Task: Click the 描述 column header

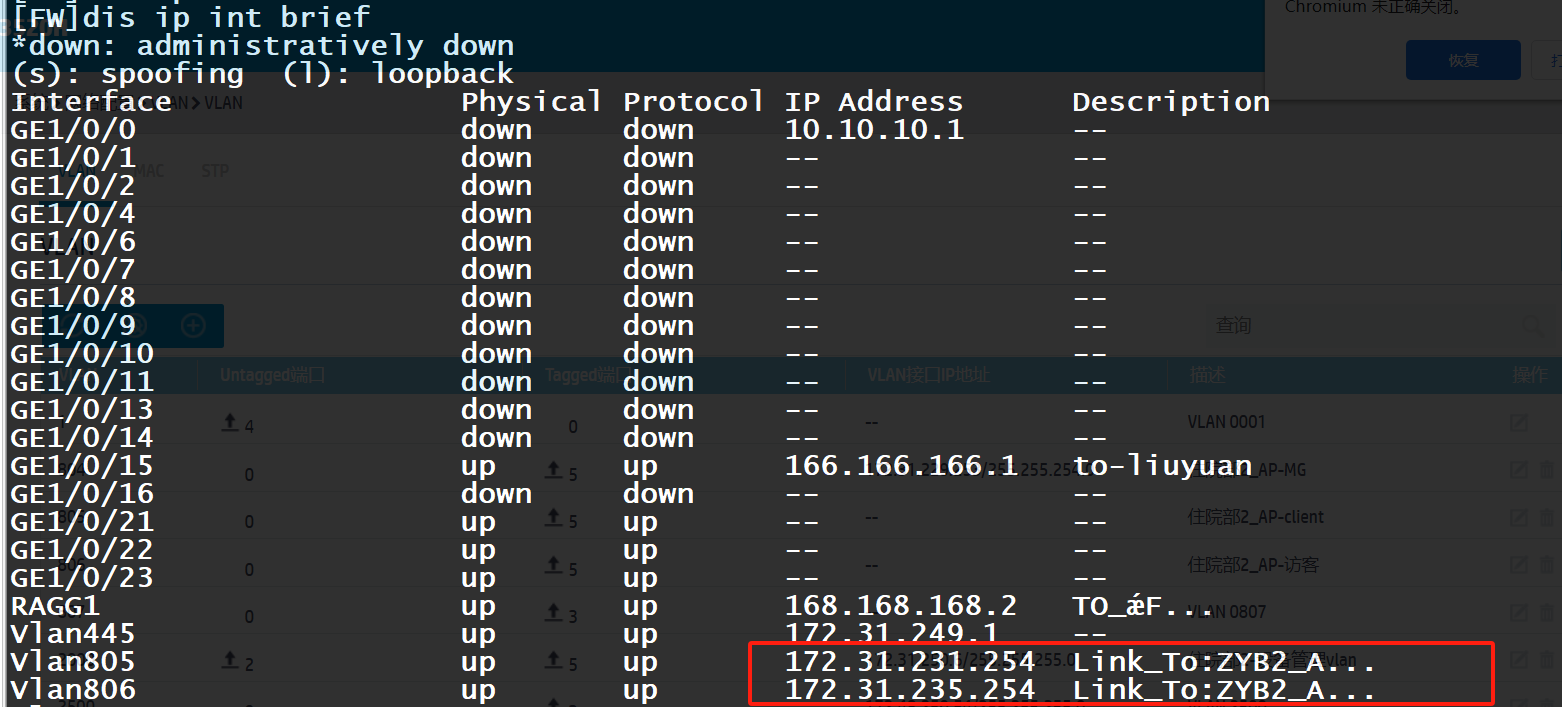Action: tap(1207, 376)
